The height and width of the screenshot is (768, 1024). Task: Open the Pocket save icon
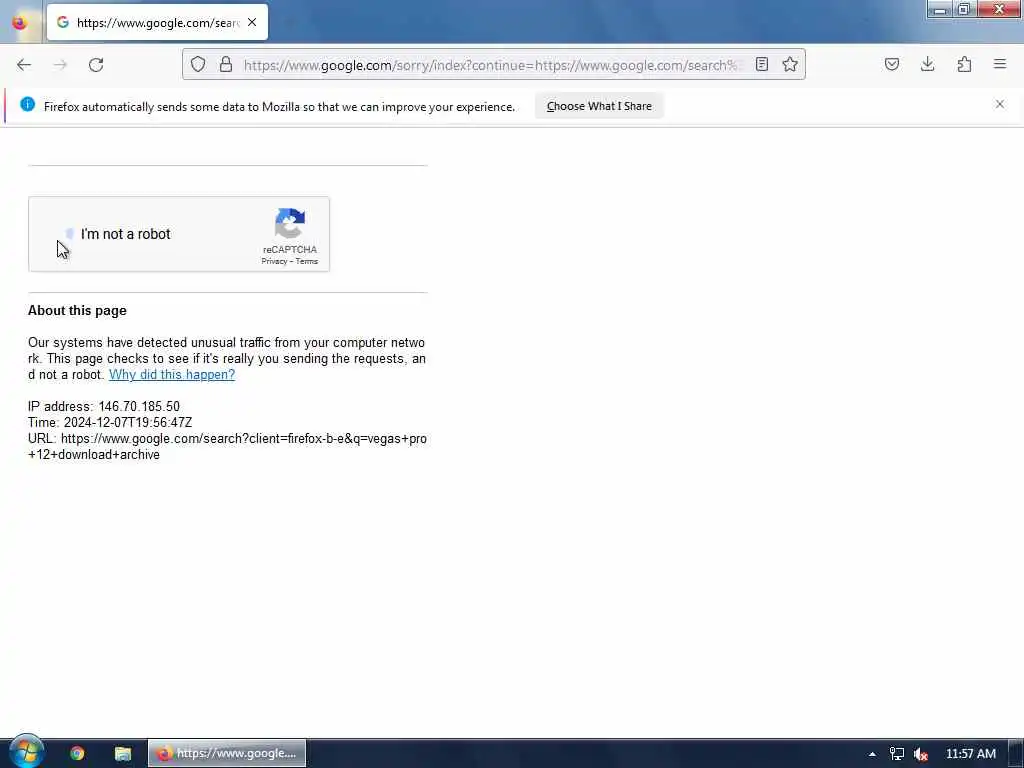click(891, 64)
